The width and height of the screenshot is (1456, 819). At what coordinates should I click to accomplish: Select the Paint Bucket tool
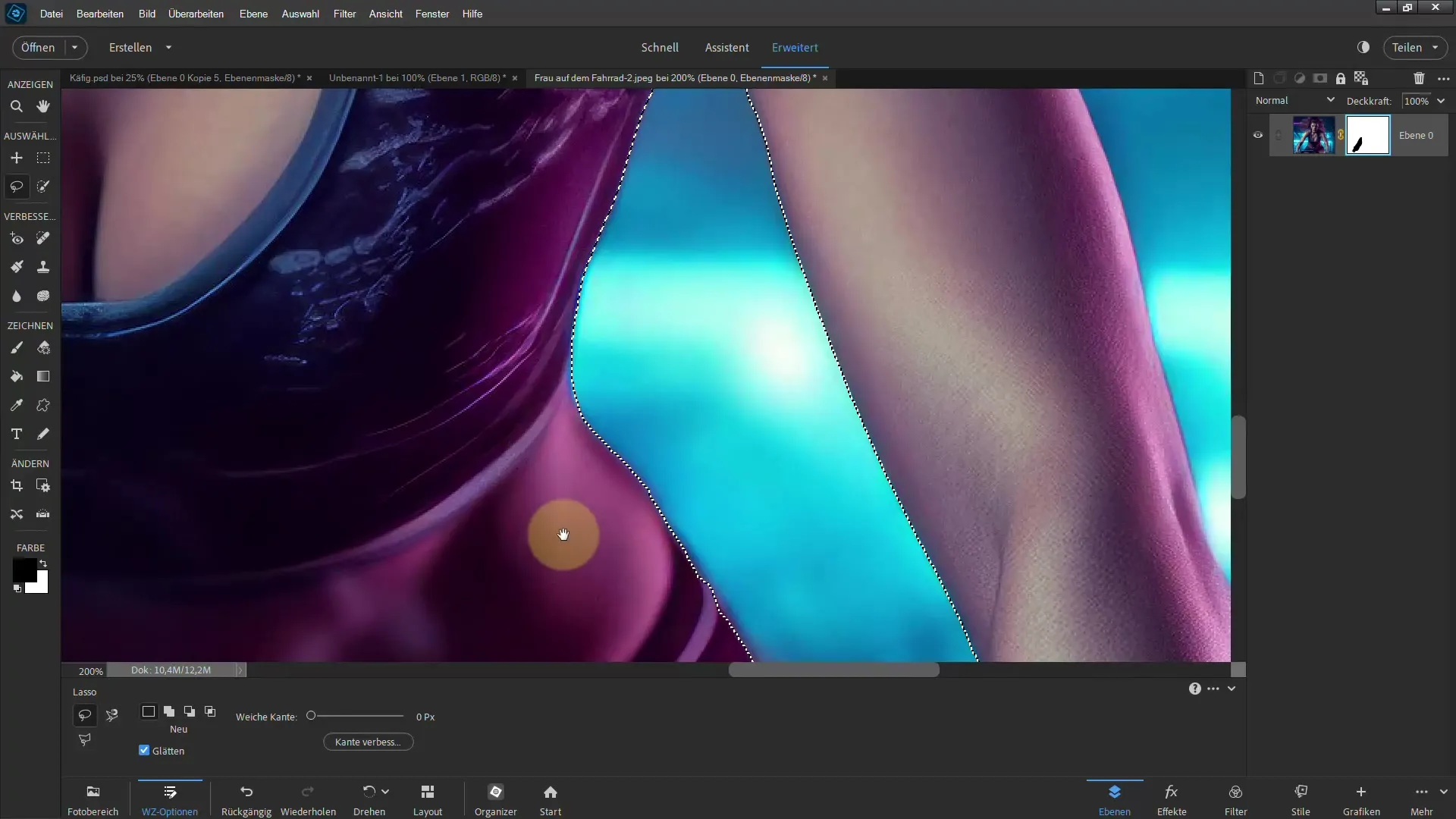(16, 376)
